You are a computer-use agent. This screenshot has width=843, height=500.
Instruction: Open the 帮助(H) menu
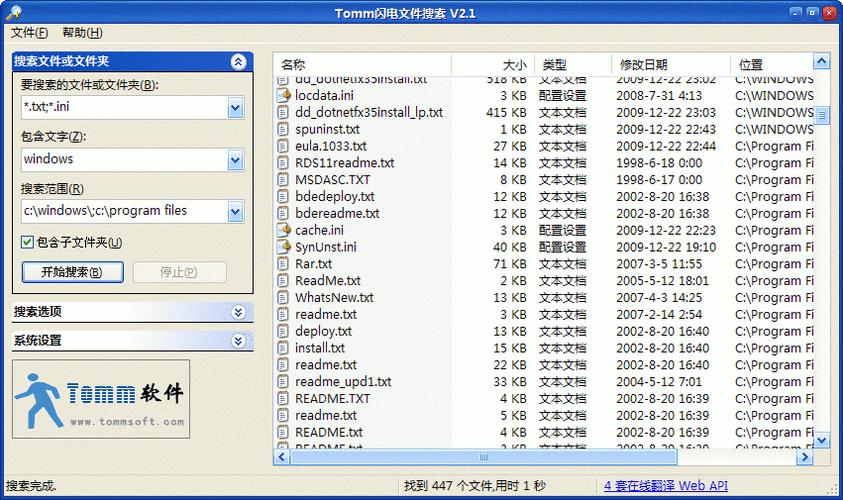coord(82,33)
